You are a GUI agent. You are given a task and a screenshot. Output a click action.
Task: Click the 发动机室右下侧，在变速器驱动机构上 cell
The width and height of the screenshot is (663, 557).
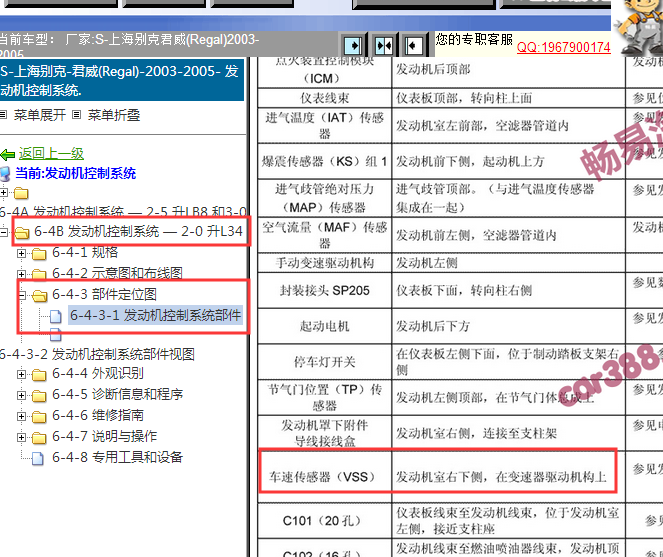pos(508,476)
